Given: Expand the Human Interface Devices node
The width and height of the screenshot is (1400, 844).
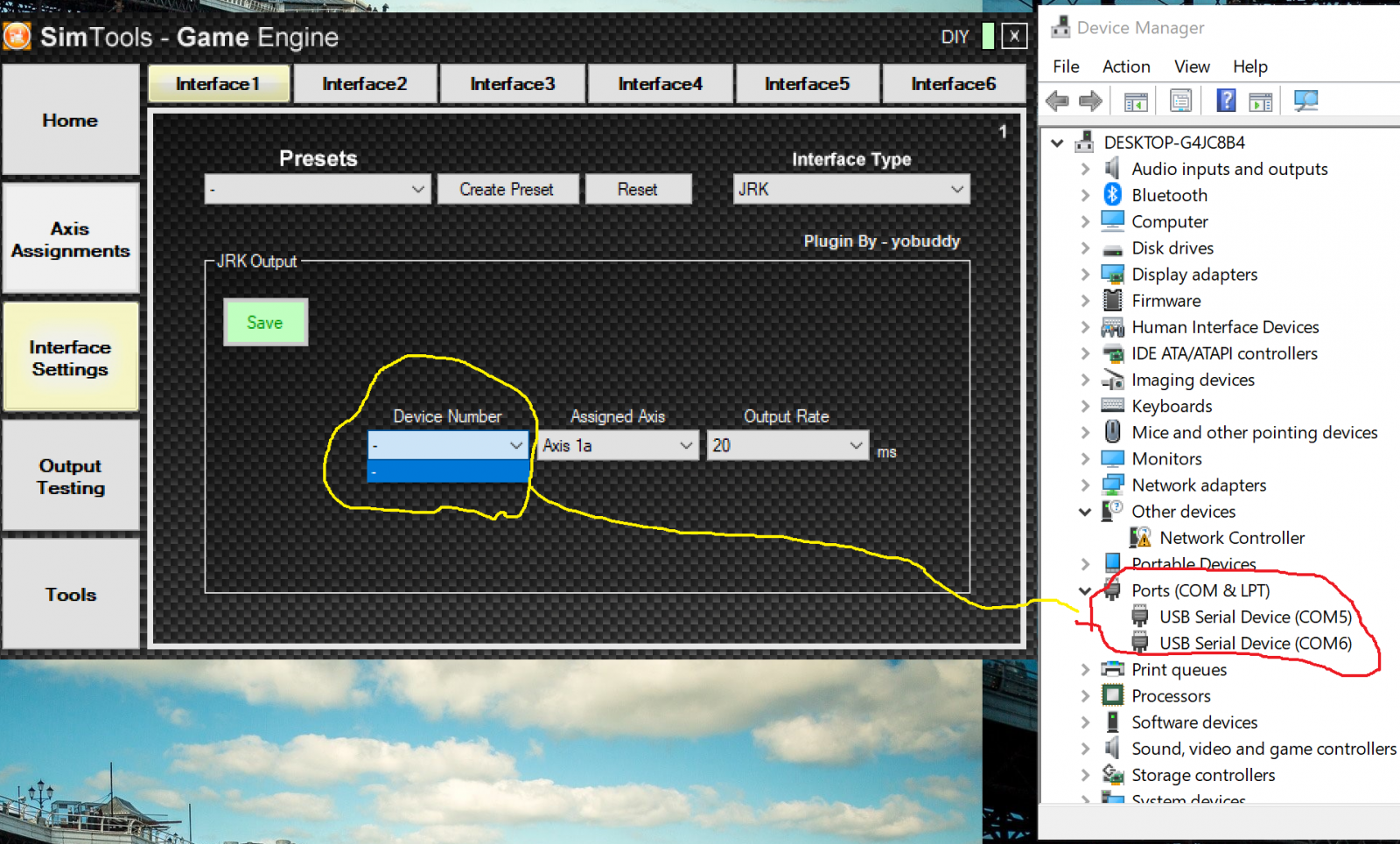Looking at the screenshot, I should [x=1085, y=327].
